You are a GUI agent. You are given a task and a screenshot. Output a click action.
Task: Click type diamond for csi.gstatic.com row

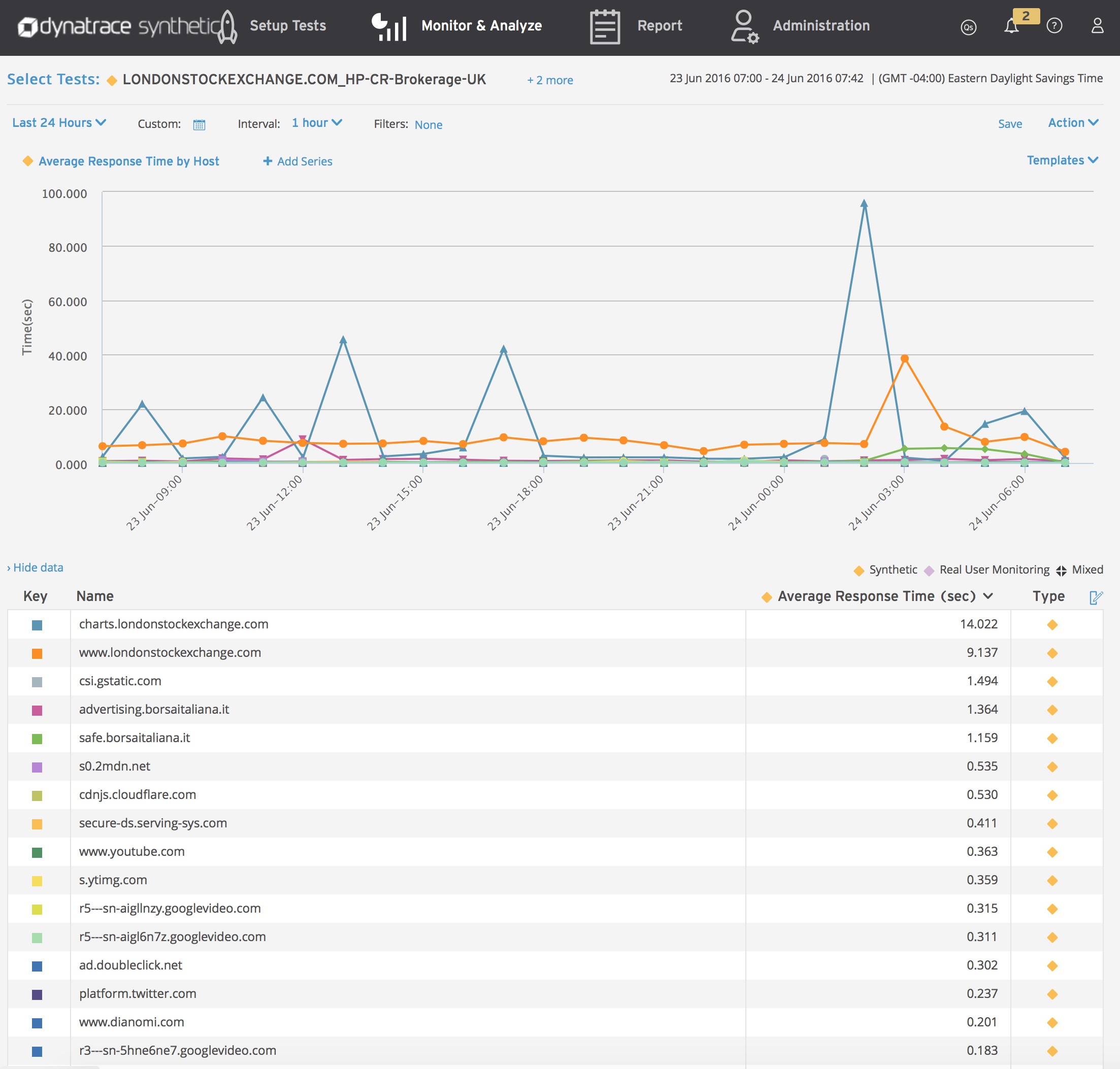click(x=1052, y=682)
